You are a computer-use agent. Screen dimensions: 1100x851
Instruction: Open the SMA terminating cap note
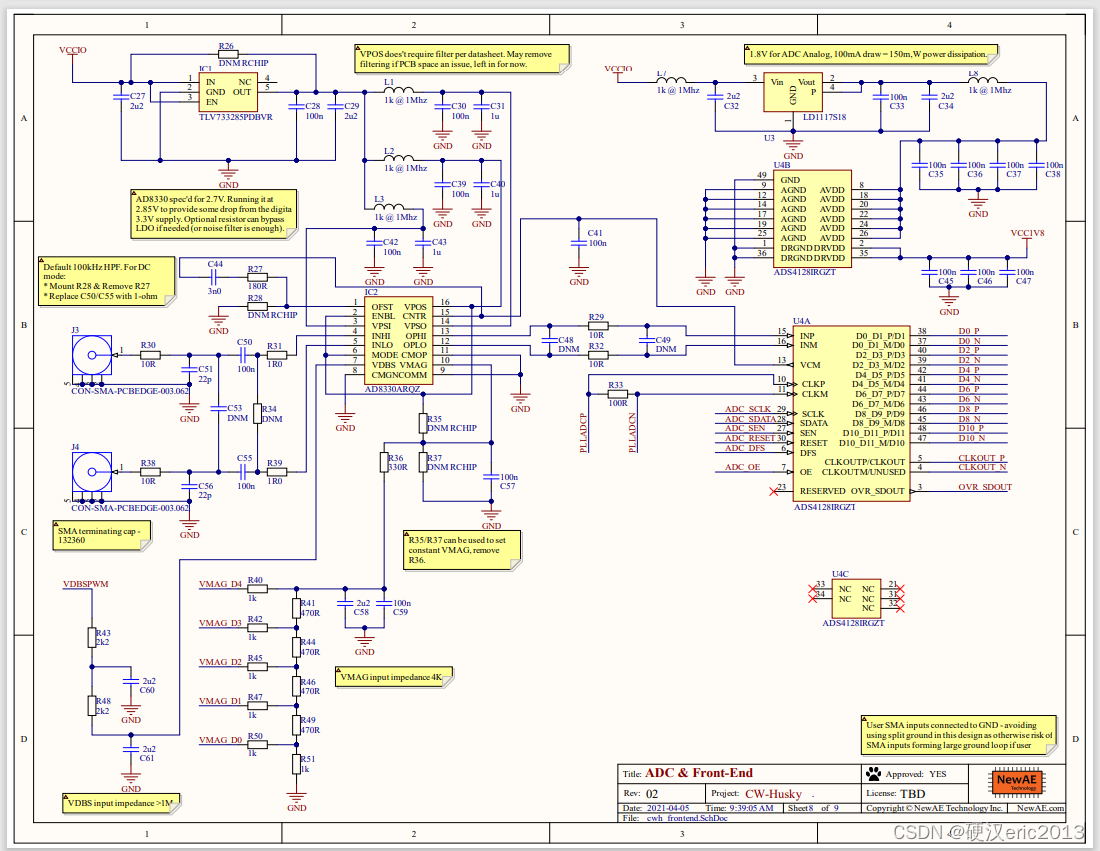click(x=102, y=536)
